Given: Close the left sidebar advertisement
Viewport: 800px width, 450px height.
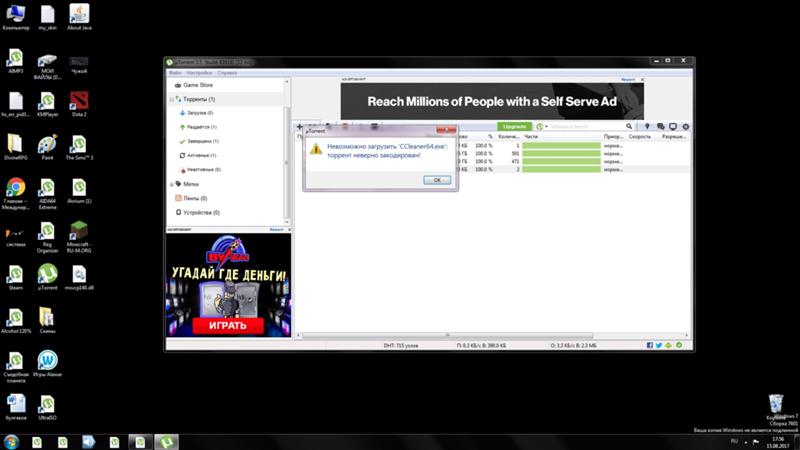Looking at the screenshot, I should point(289,230).
